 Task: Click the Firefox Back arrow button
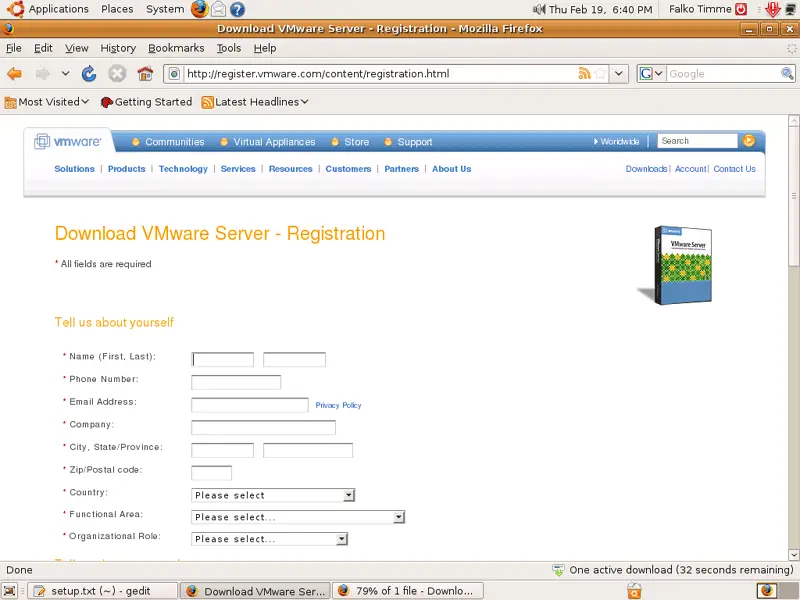pyautogui.click(x=14, y=74)
